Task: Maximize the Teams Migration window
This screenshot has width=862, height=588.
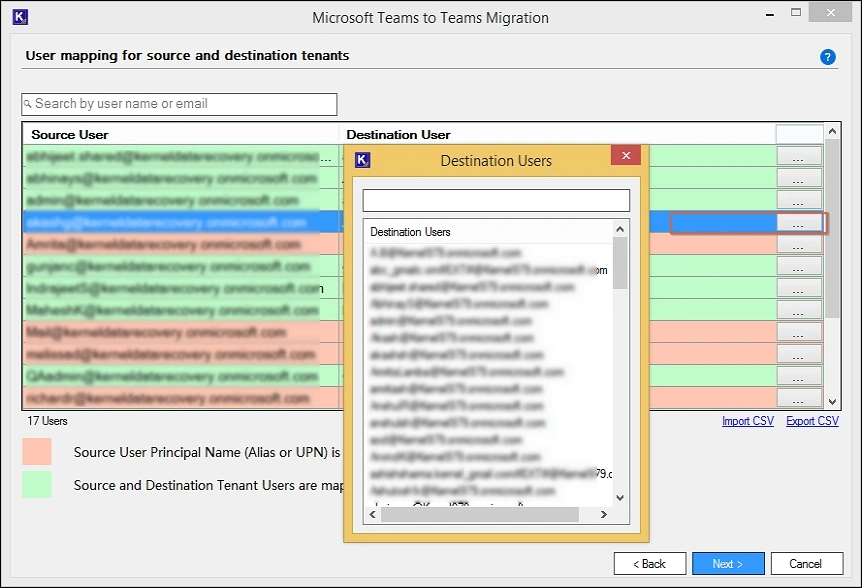Action: click(x=796, y=12)
